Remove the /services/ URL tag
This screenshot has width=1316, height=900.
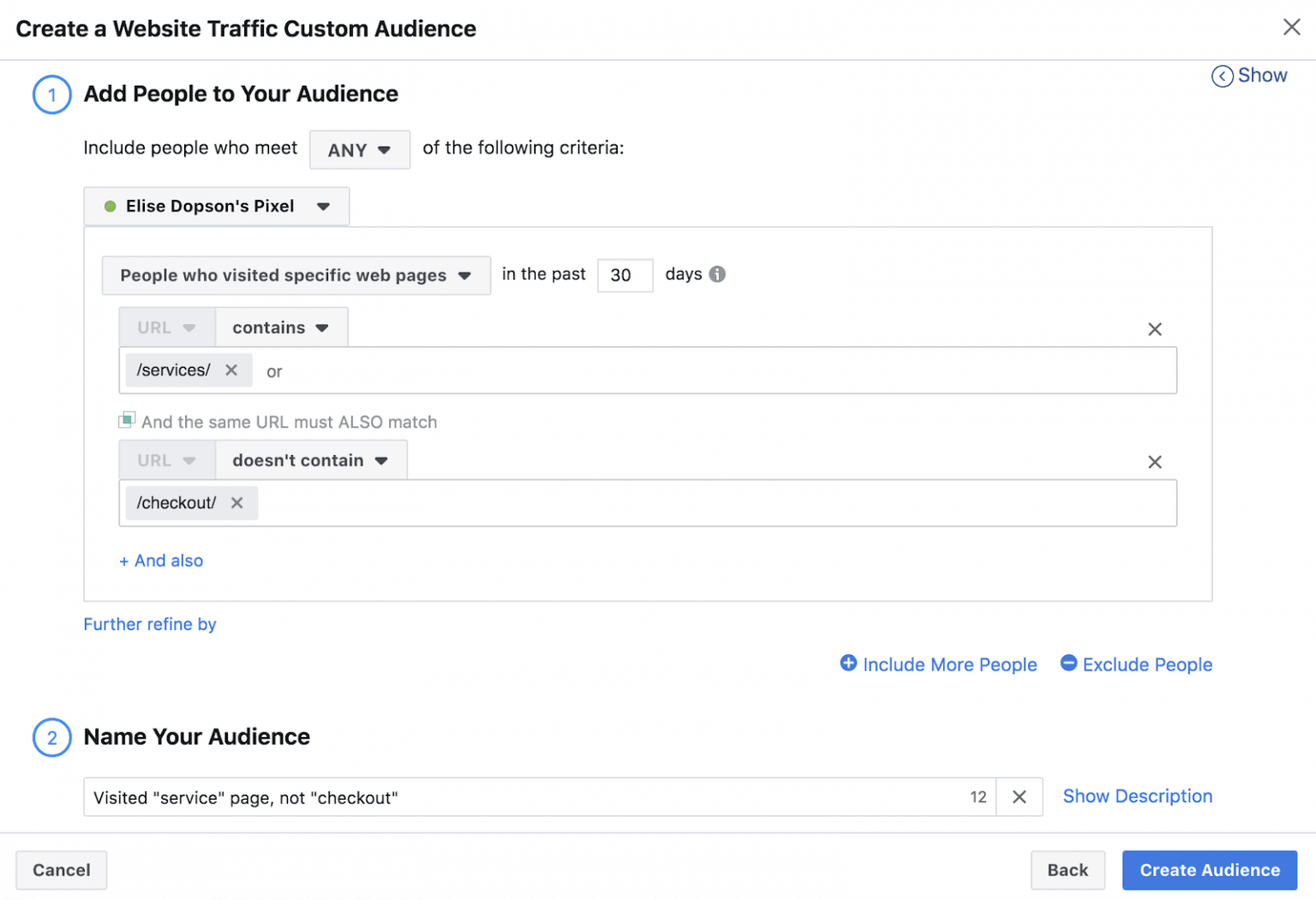pyautogui.click(x=231, y=370)
